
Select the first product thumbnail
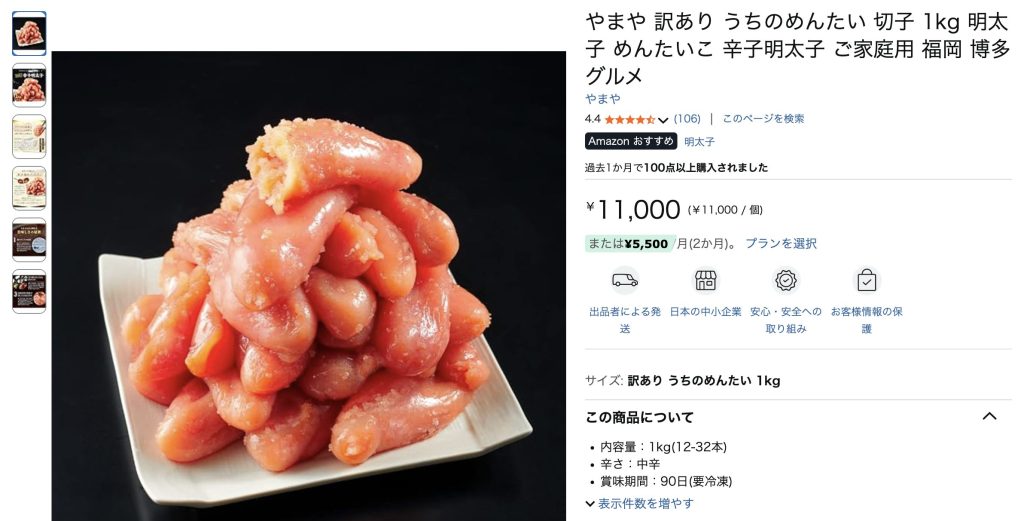coord(29,33)
